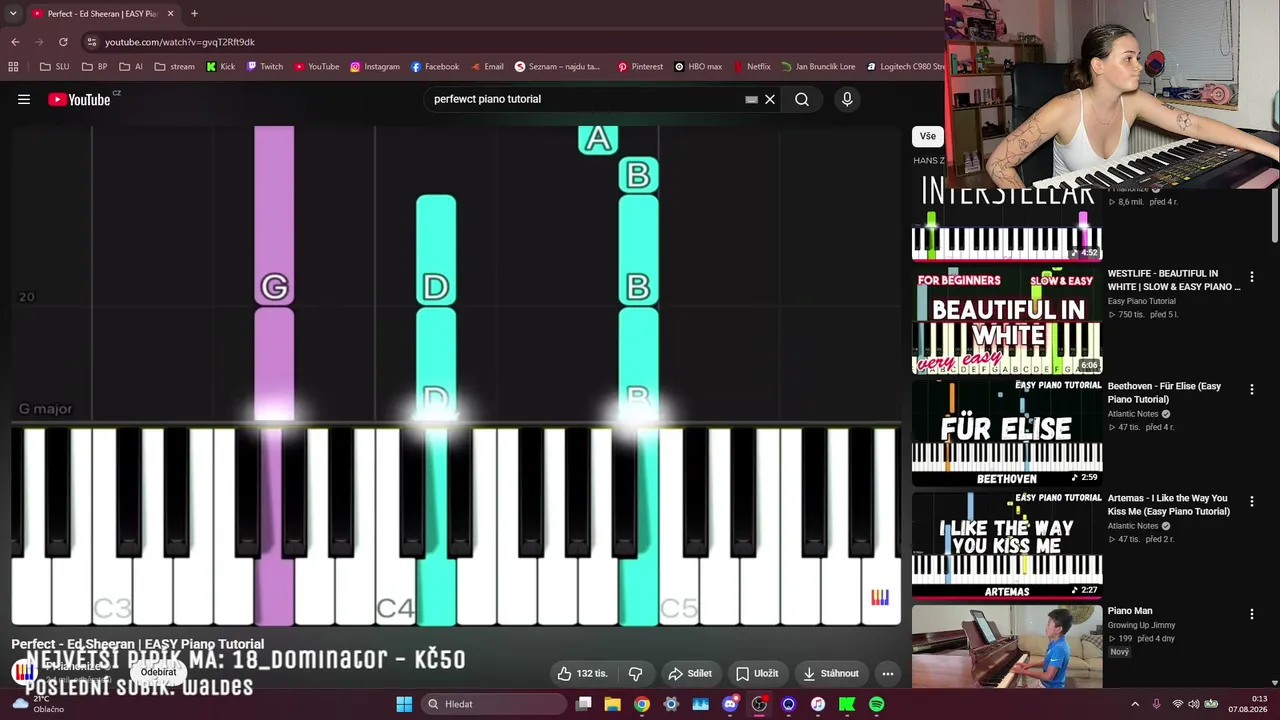
Task: Open Spotify from the taskbar
Action: click(x=876, y=704)
